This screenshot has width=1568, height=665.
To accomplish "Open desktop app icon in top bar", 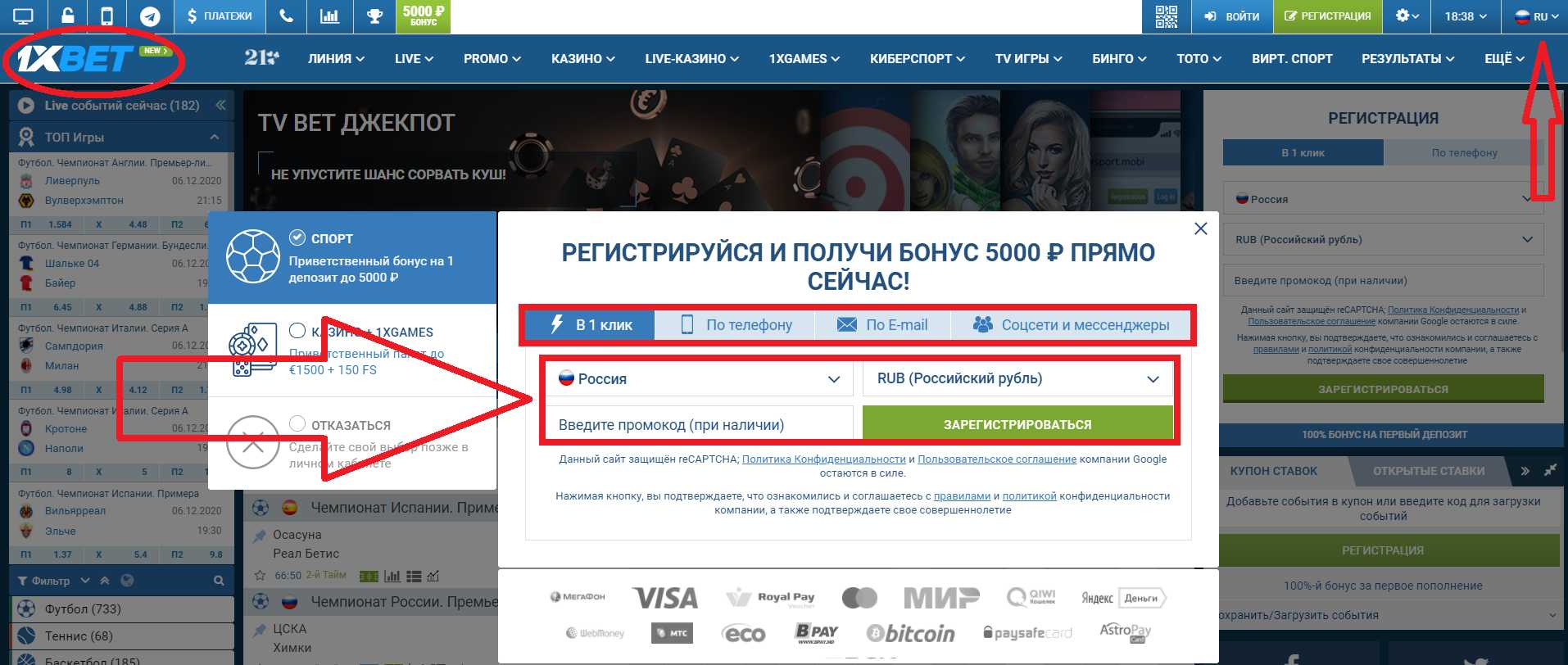I will 24,16.
